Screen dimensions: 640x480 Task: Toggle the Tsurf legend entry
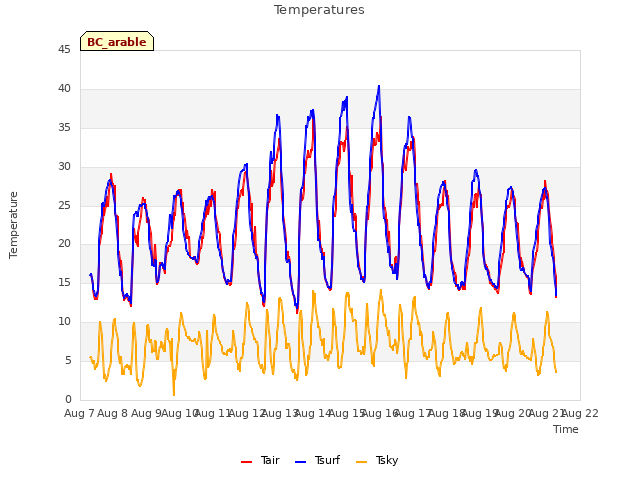point(317,460)
